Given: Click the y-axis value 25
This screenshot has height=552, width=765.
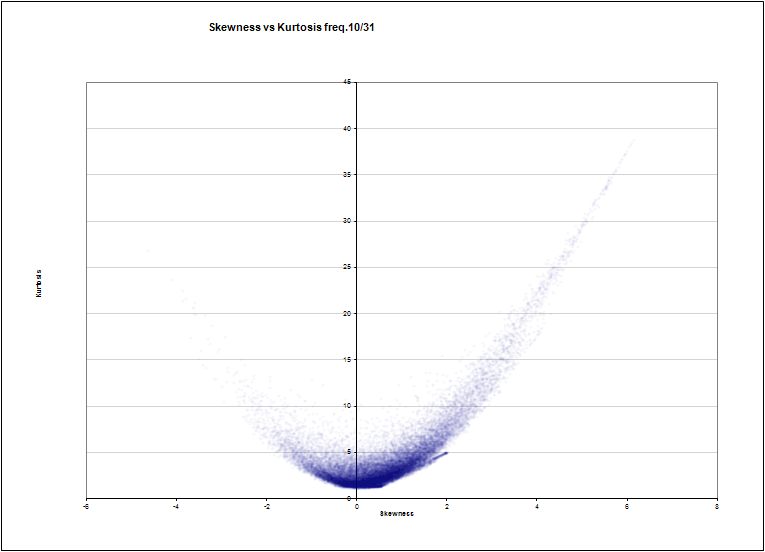Looking at the screenshot, I should point(347,267).
